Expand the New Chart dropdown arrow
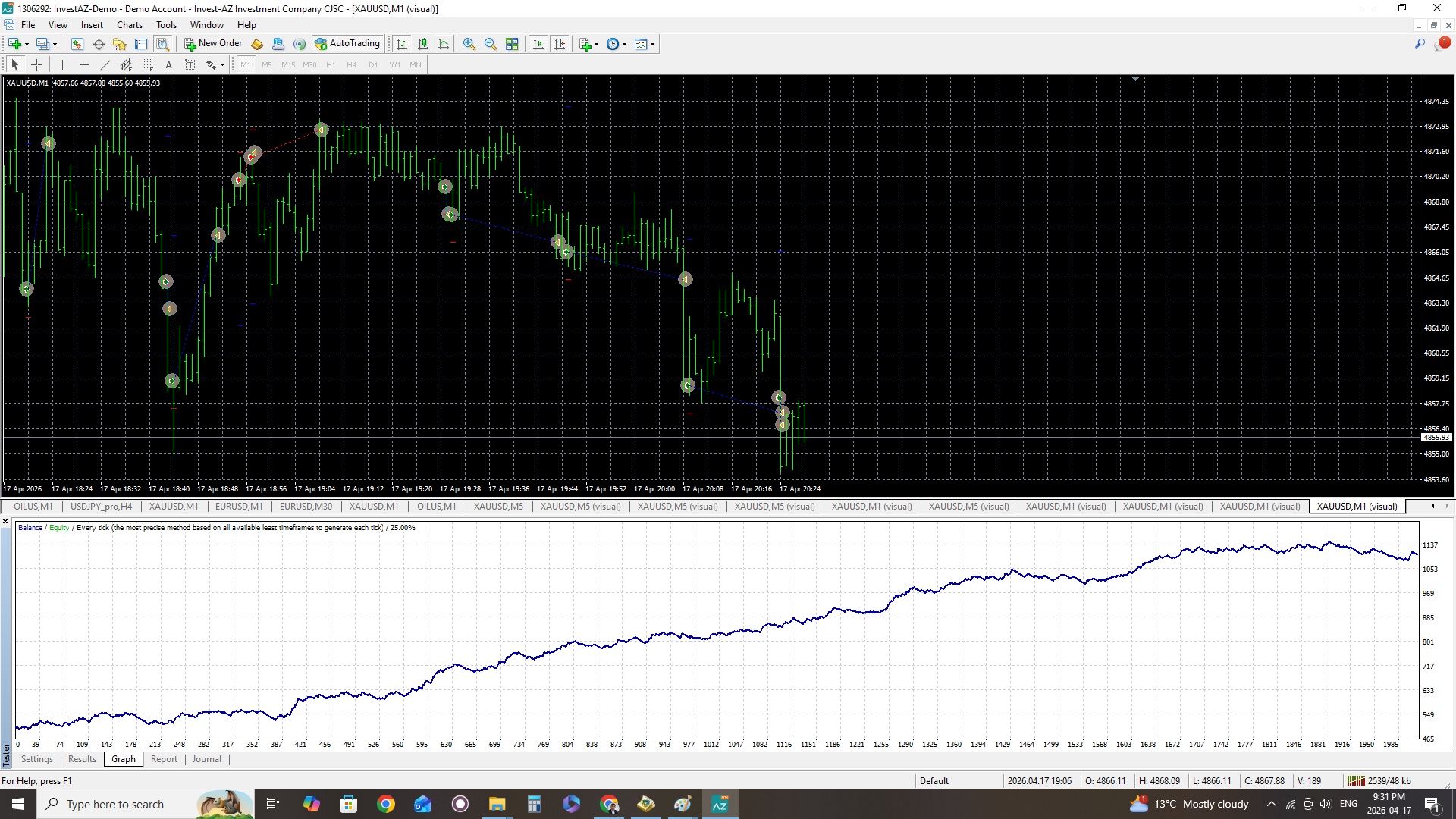 27,44
